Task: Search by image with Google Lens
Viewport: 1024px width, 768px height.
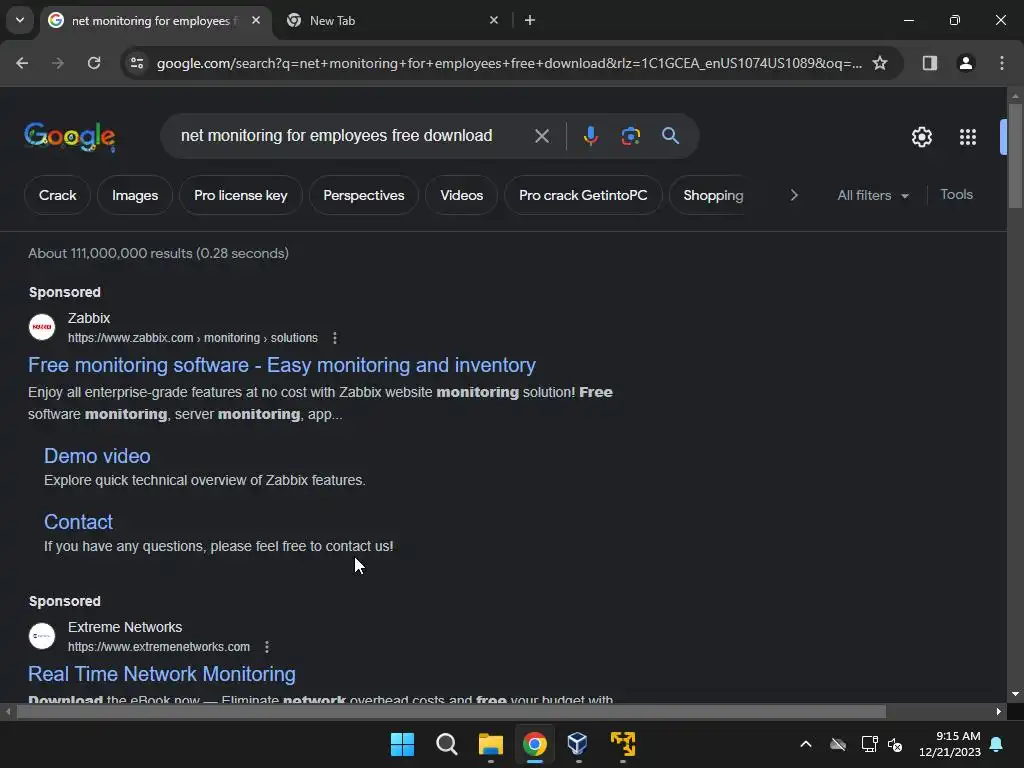Action: 630,136
